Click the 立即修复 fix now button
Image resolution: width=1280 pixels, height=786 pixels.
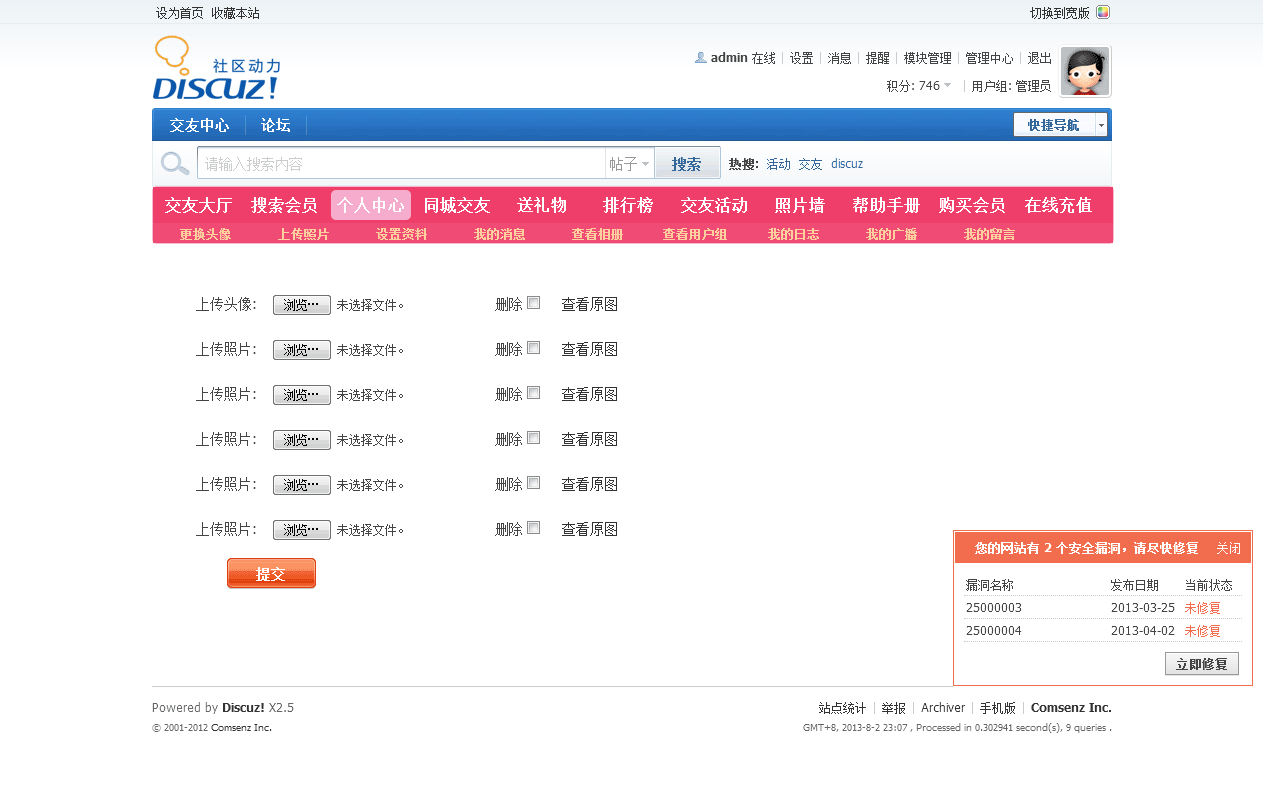tap(1201, 664)
